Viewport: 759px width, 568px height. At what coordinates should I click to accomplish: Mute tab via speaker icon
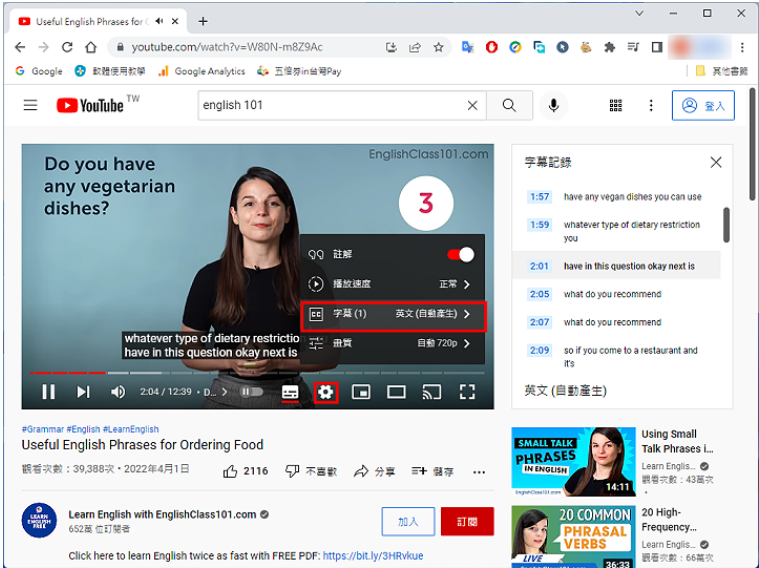[159, 21]
